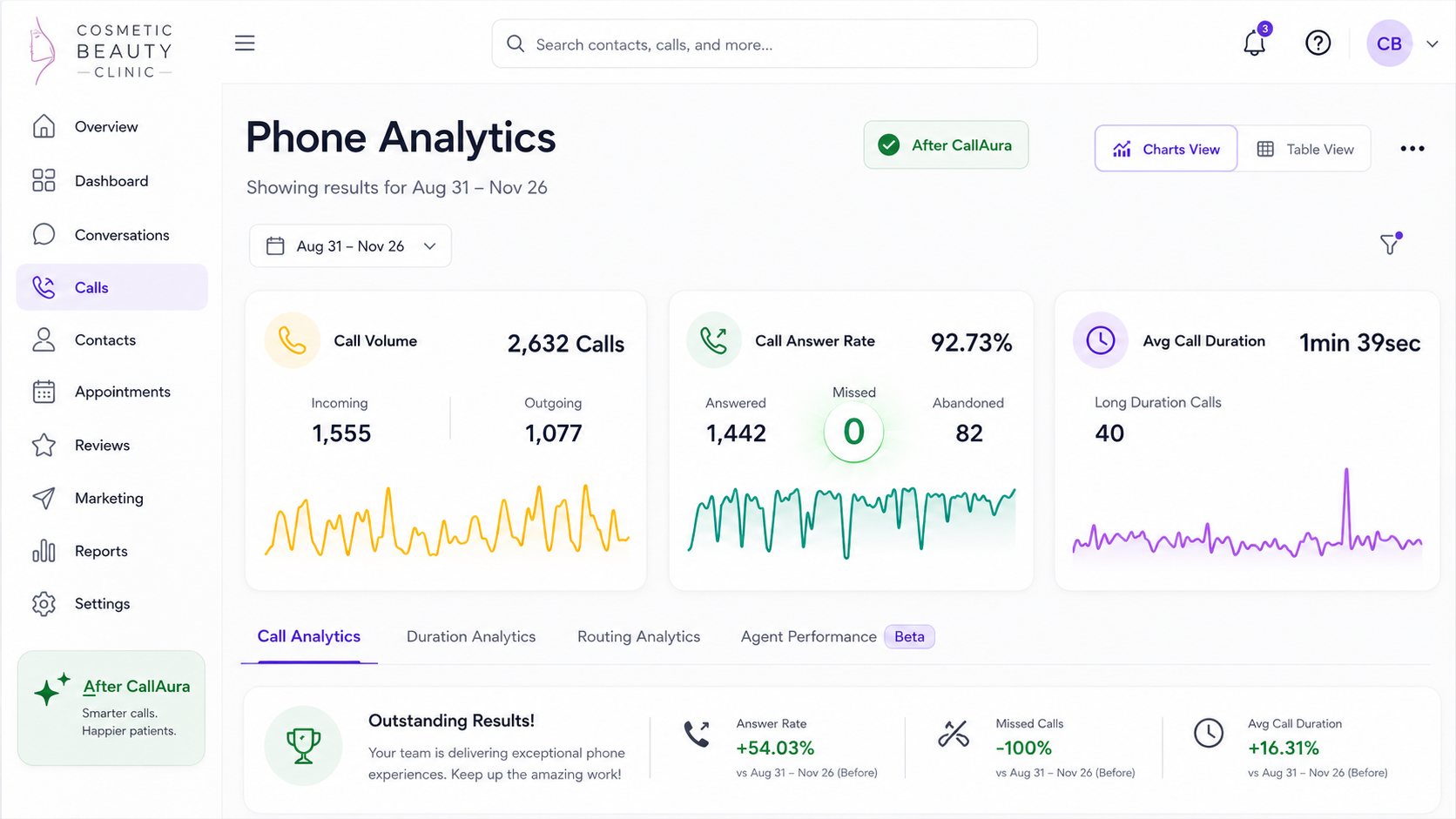Click the Long Duration Calls 40 value
The width and height of the screenshot is (1456, 819).
coord(1109,433)
